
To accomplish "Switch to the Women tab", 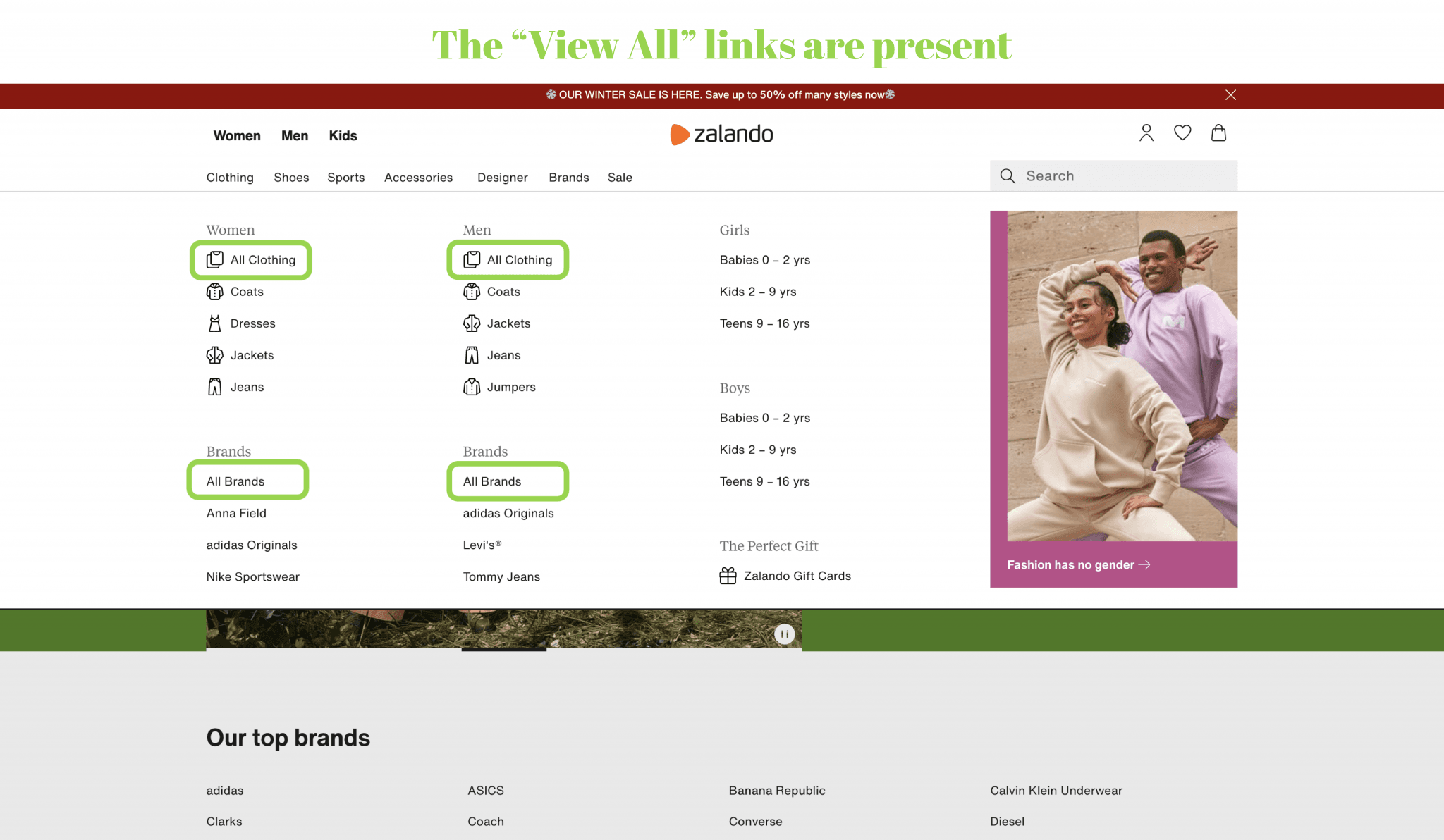I will coord(237,136).
